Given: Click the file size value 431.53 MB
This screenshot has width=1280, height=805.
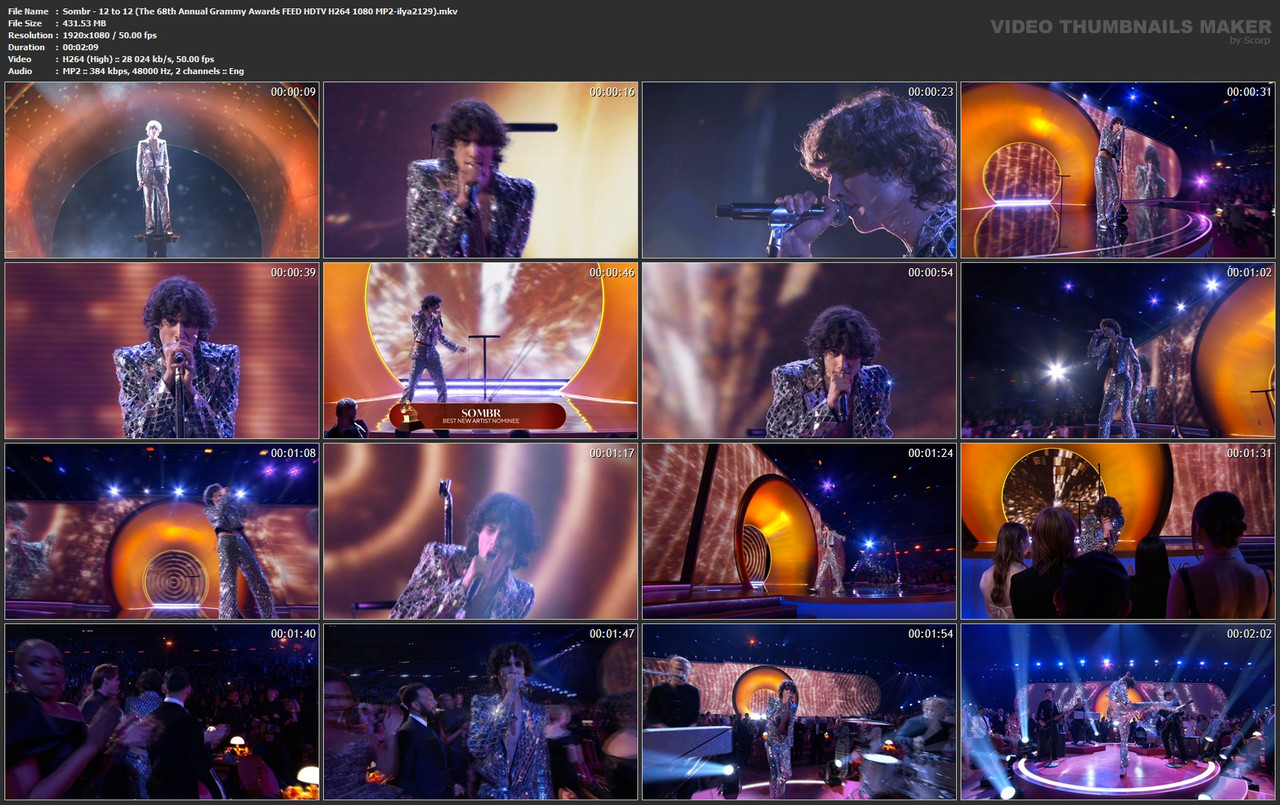Looking at the screenshot, I should [84, 23].
